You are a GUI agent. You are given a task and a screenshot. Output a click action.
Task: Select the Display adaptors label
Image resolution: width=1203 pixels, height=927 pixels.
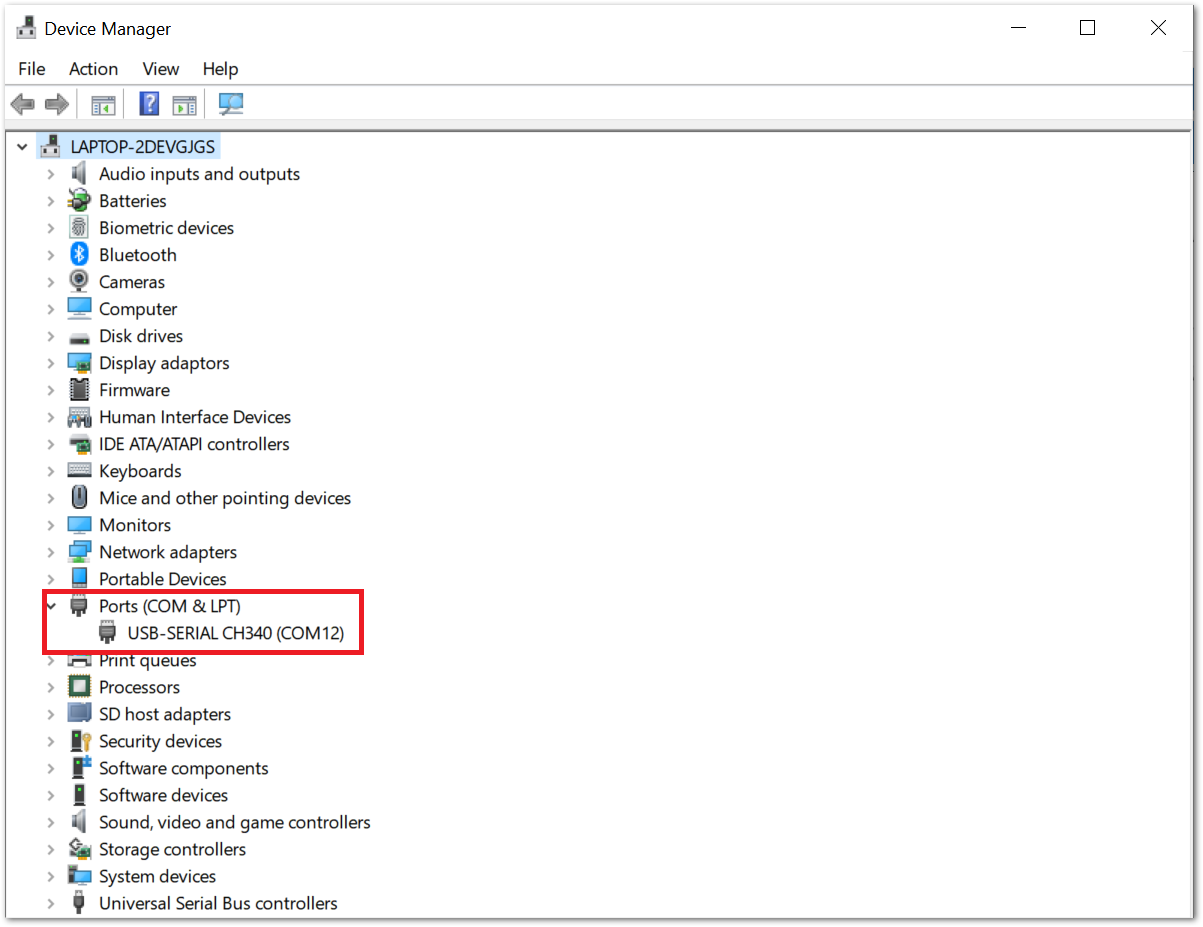coord(164,363)
